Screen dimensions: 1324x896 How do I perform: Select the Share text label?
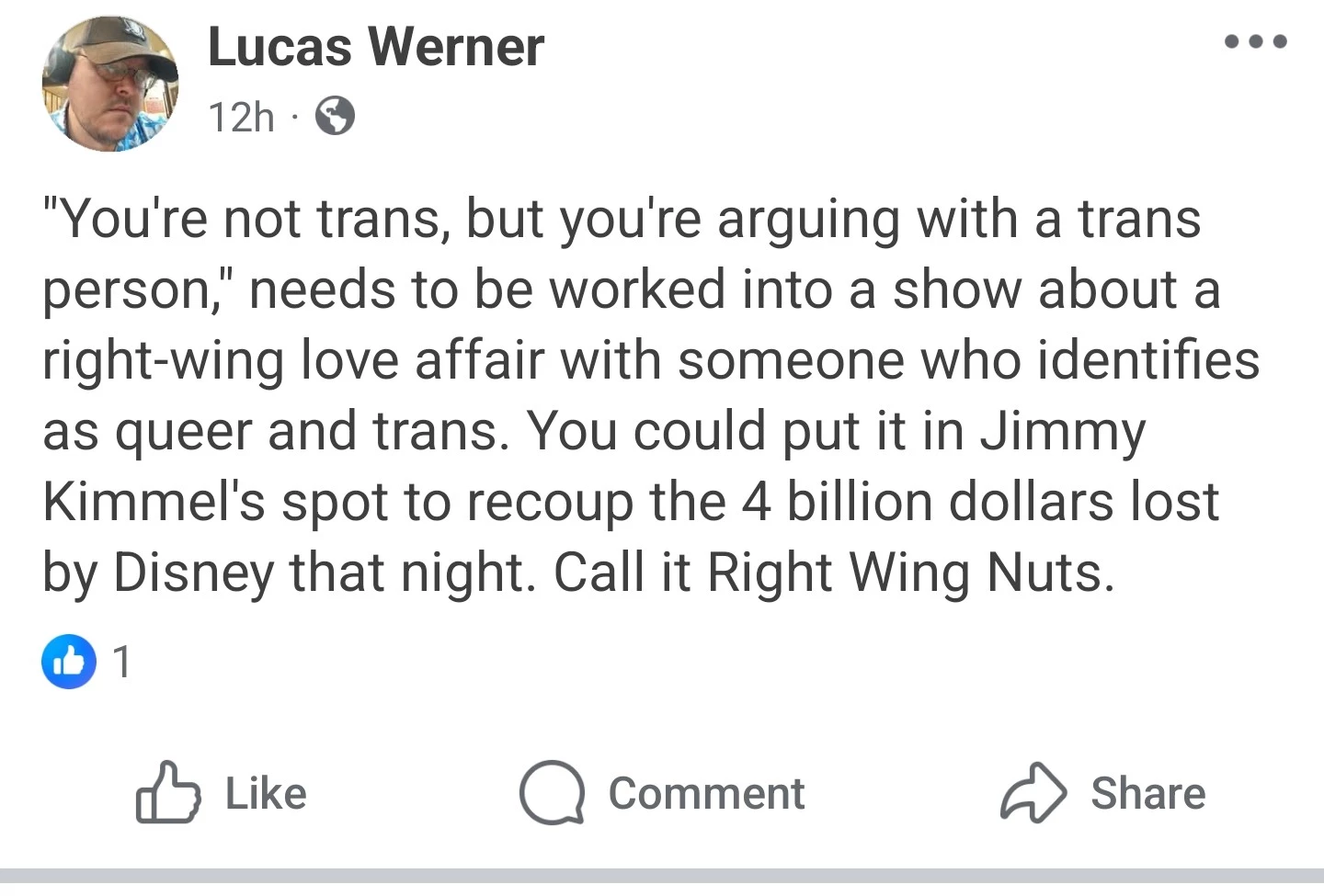1147,793
